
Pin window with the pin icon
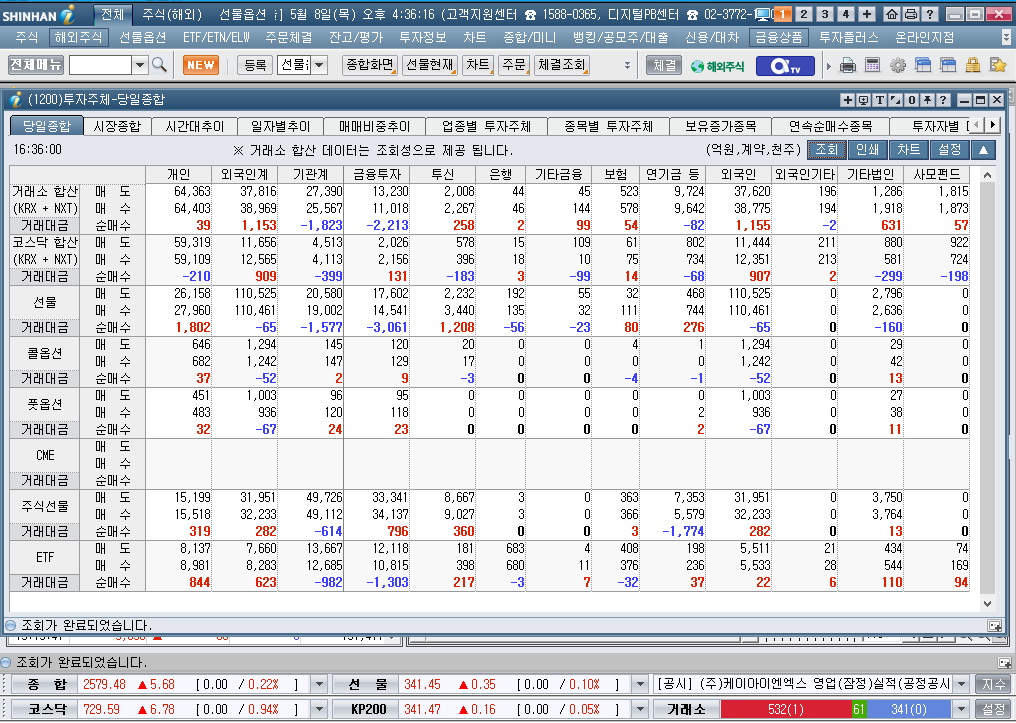(927, 100)
